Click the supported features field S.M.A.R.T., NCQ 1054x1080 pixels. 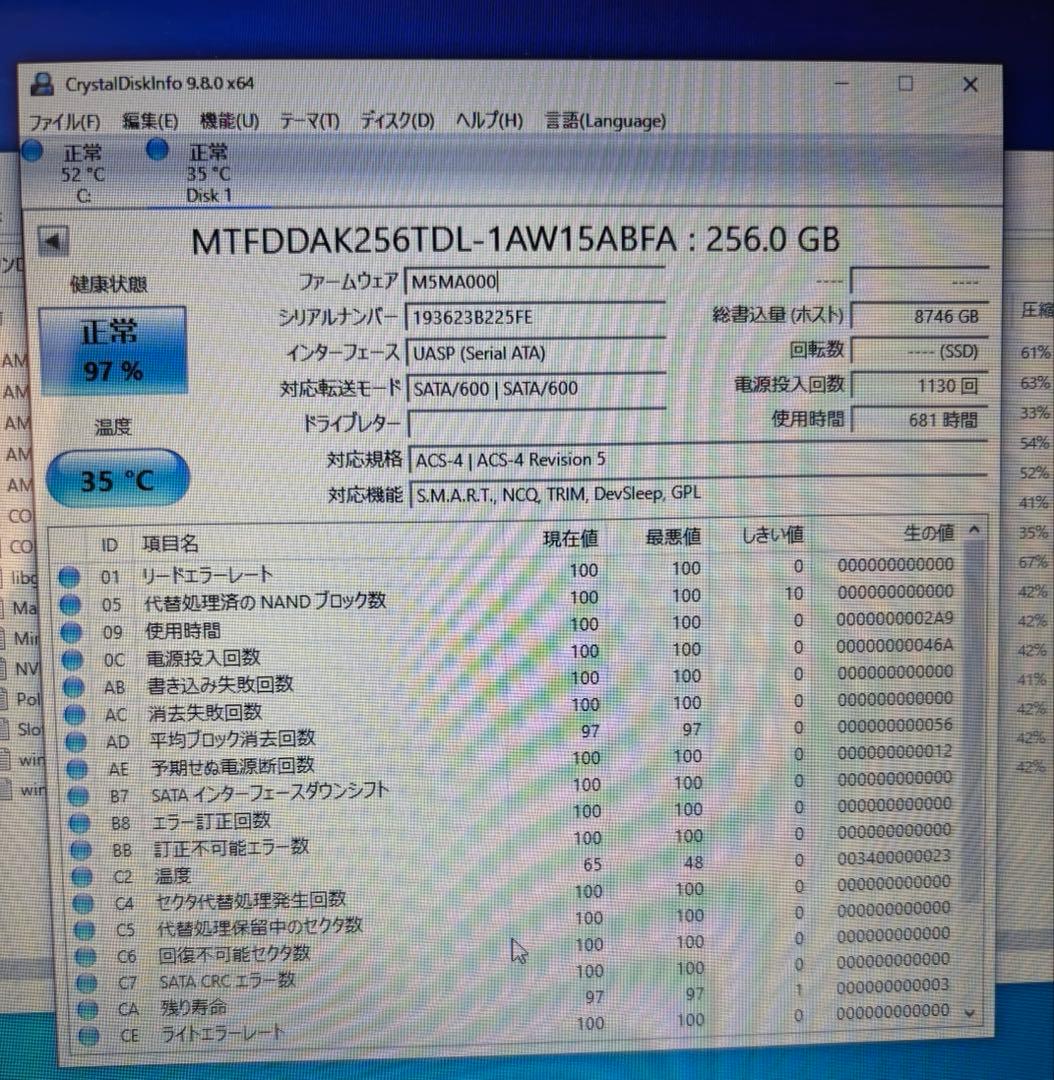pos(699,494)
